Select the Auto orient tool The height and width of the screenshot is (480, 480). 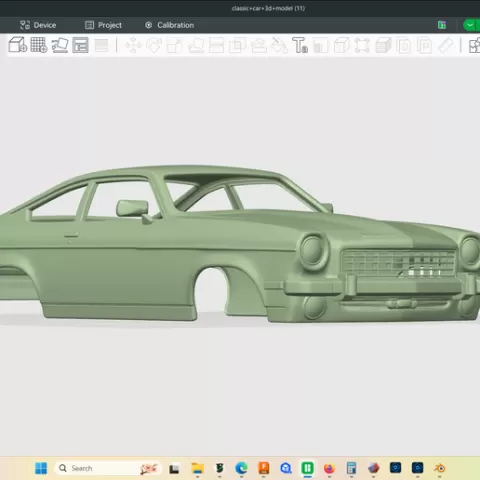[60, 45]
